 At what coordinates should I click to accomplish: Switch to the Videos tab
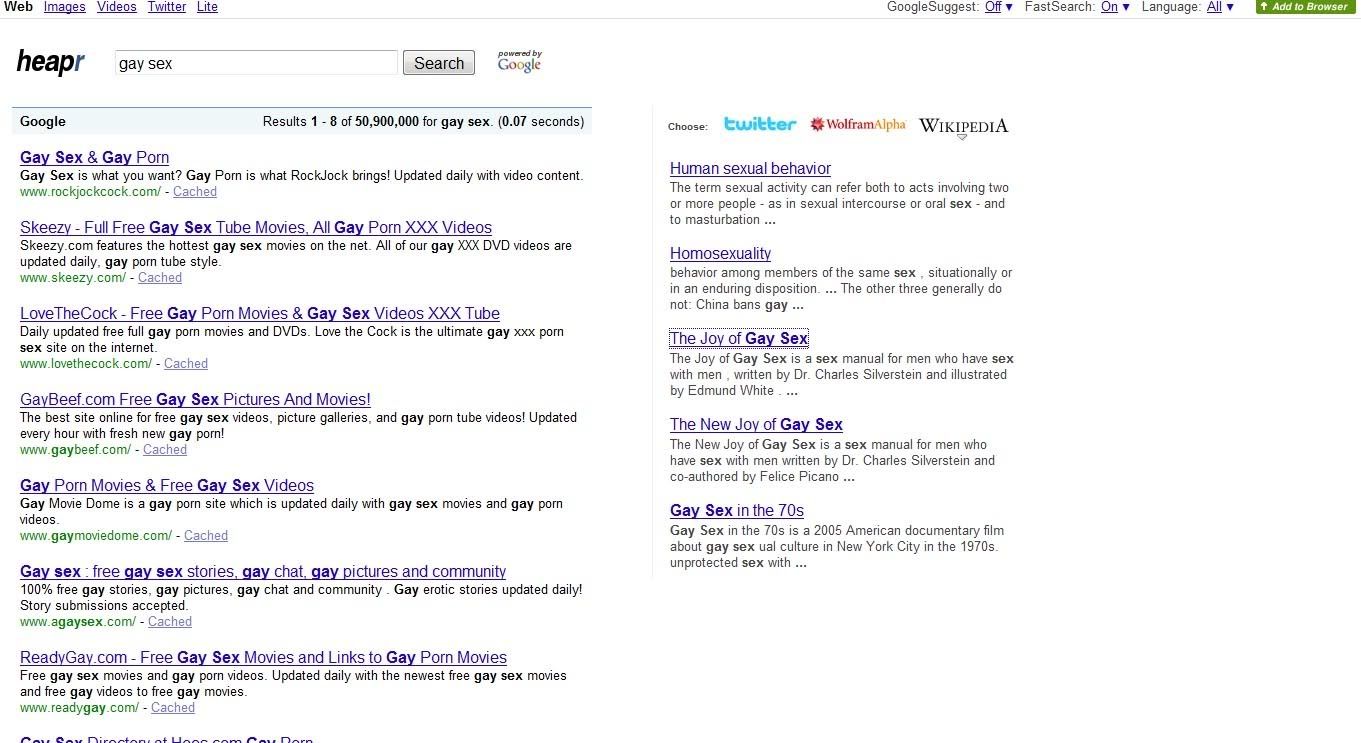(x=117, y=7)
